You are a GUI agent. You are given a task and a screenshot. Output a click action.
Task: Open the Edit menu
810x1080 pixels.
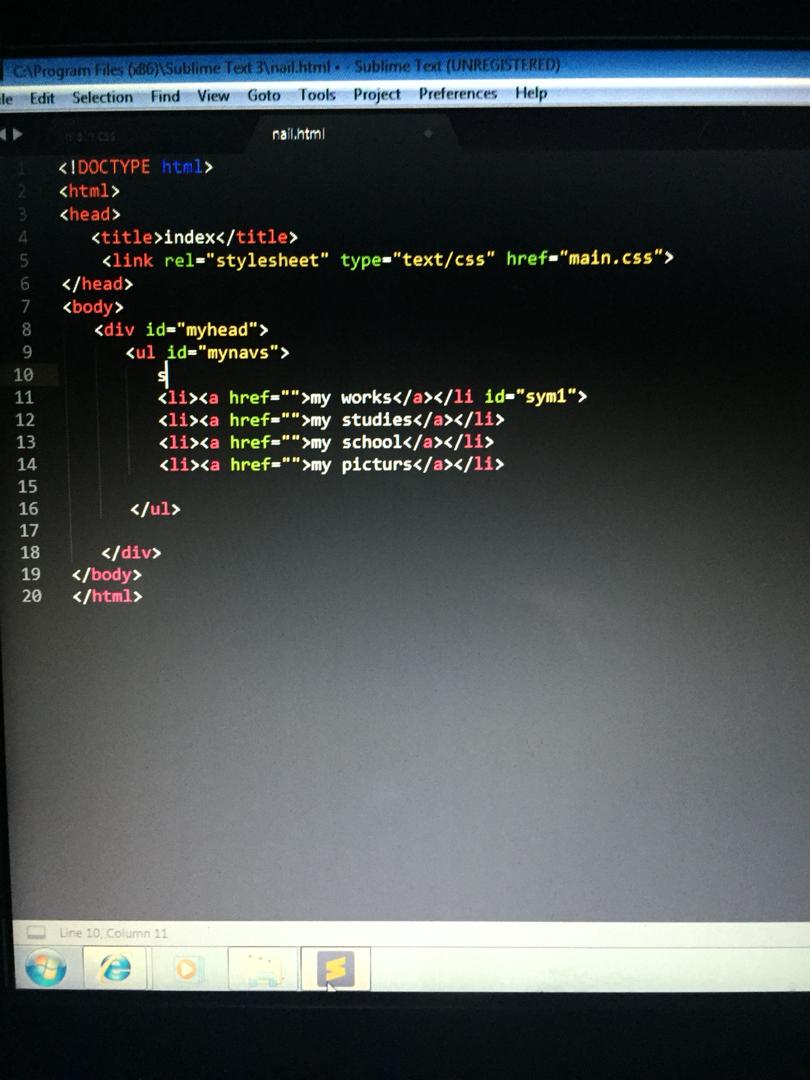point(42,97)
